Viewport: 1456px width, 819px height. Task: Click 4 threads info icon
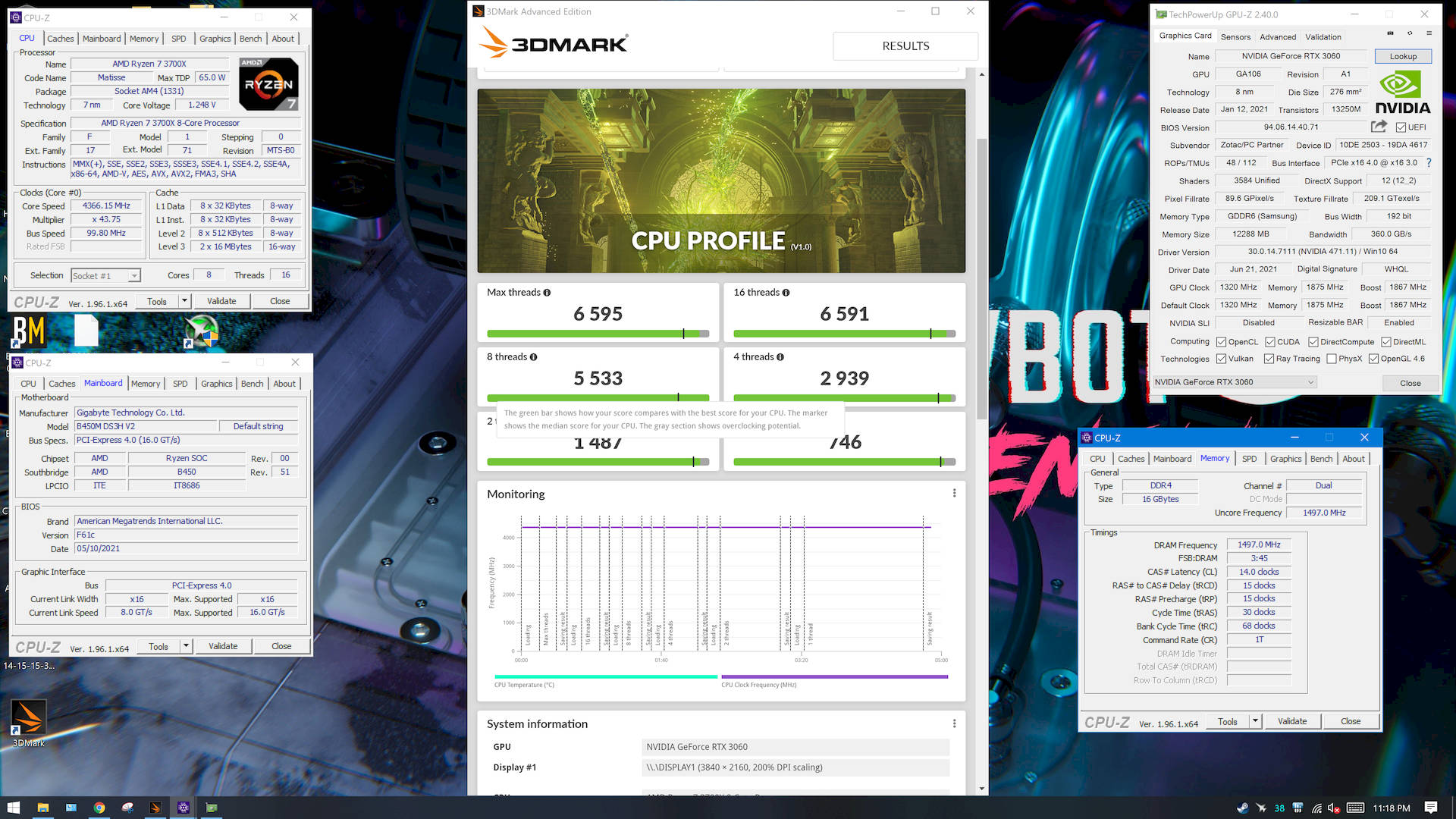click(x=780, y=357)
